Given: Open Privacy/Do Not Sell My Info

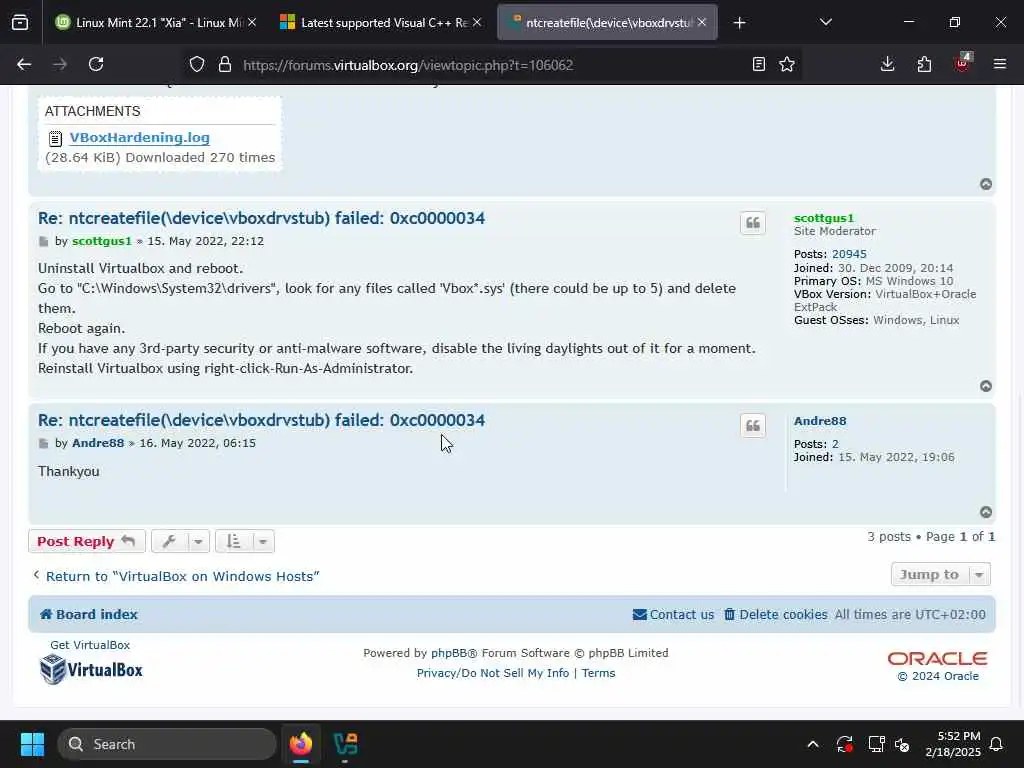Looking at the screenshot, I should click(493, 673).
